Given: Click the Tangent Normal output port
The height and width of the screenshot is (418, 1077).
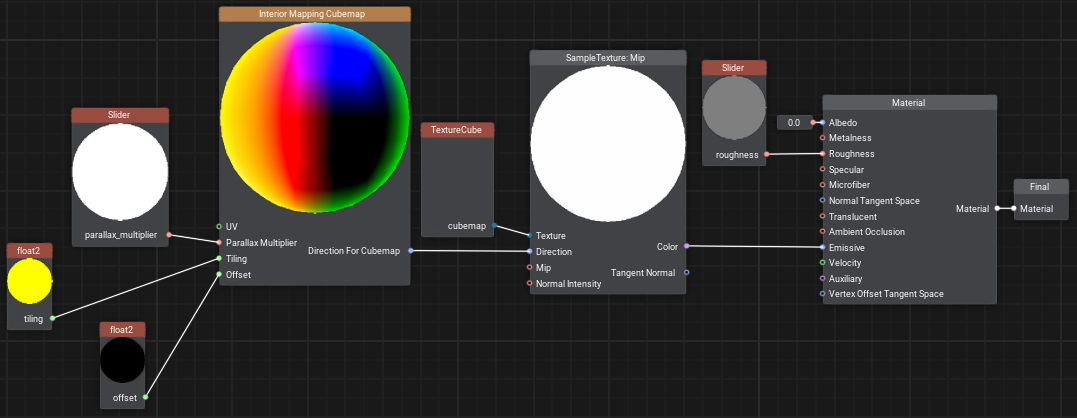Looking at the screenshot, I should (686, 272).
